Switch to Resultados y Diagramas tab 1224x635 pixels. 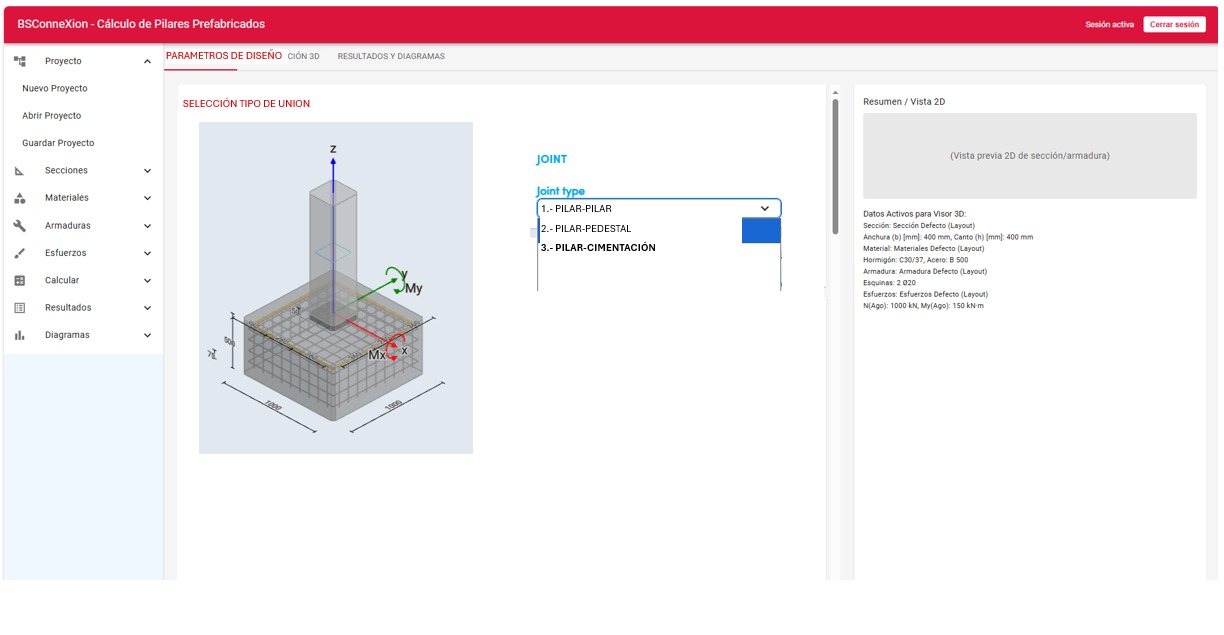click(x=391, y=57)
